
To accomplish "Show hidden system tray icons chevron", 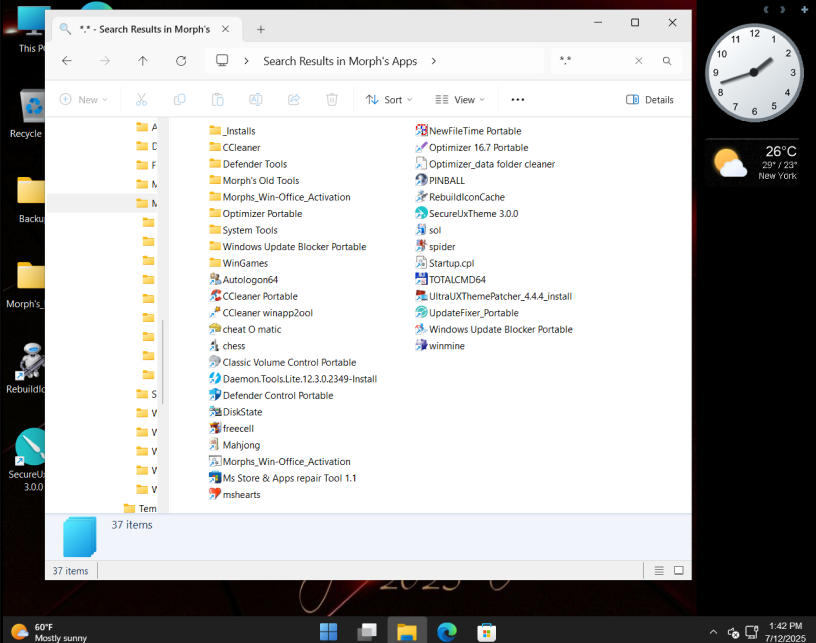I will 713,632.
